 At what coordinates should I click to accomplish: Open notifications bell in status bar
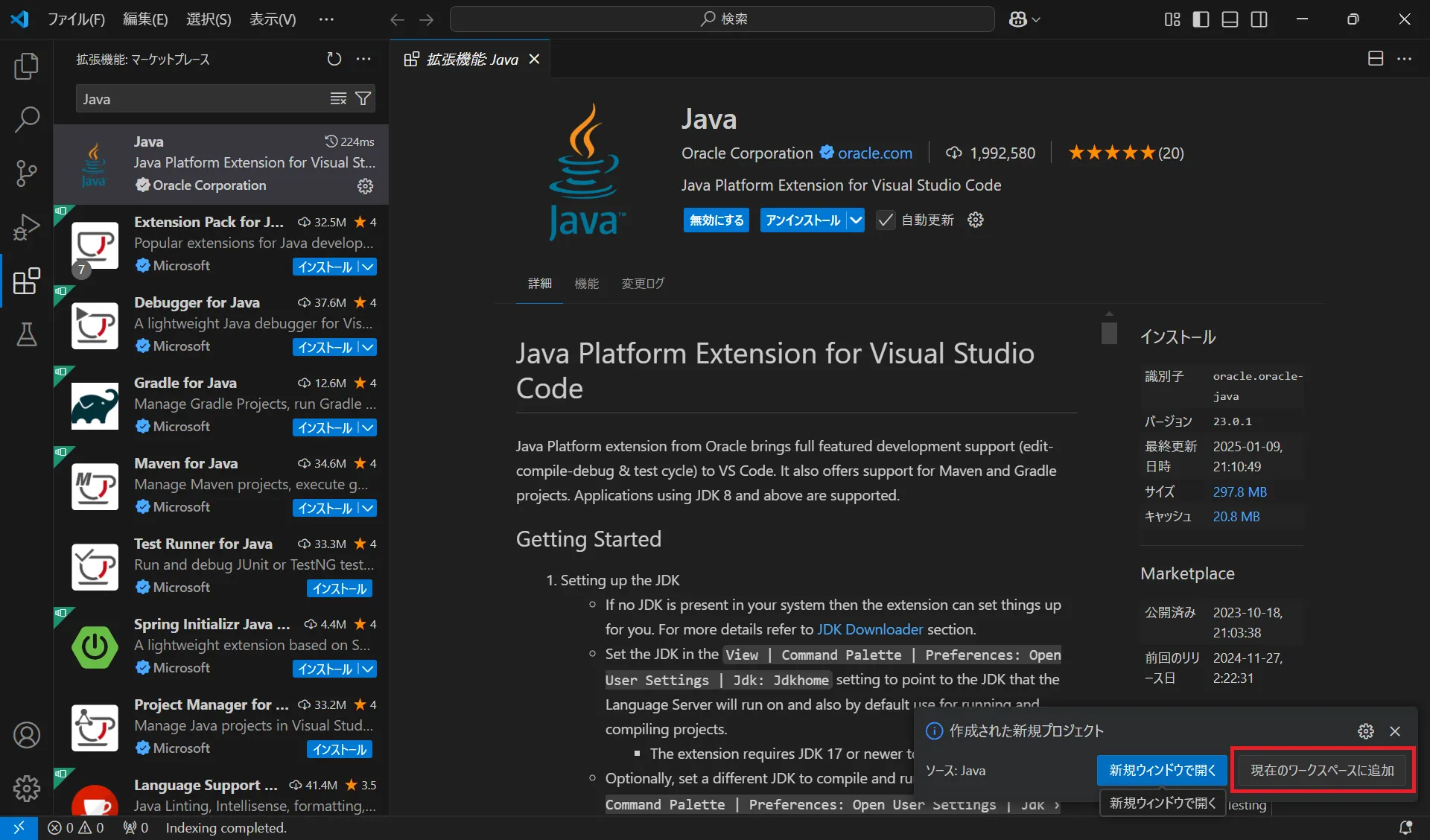tap(1405, 827)
